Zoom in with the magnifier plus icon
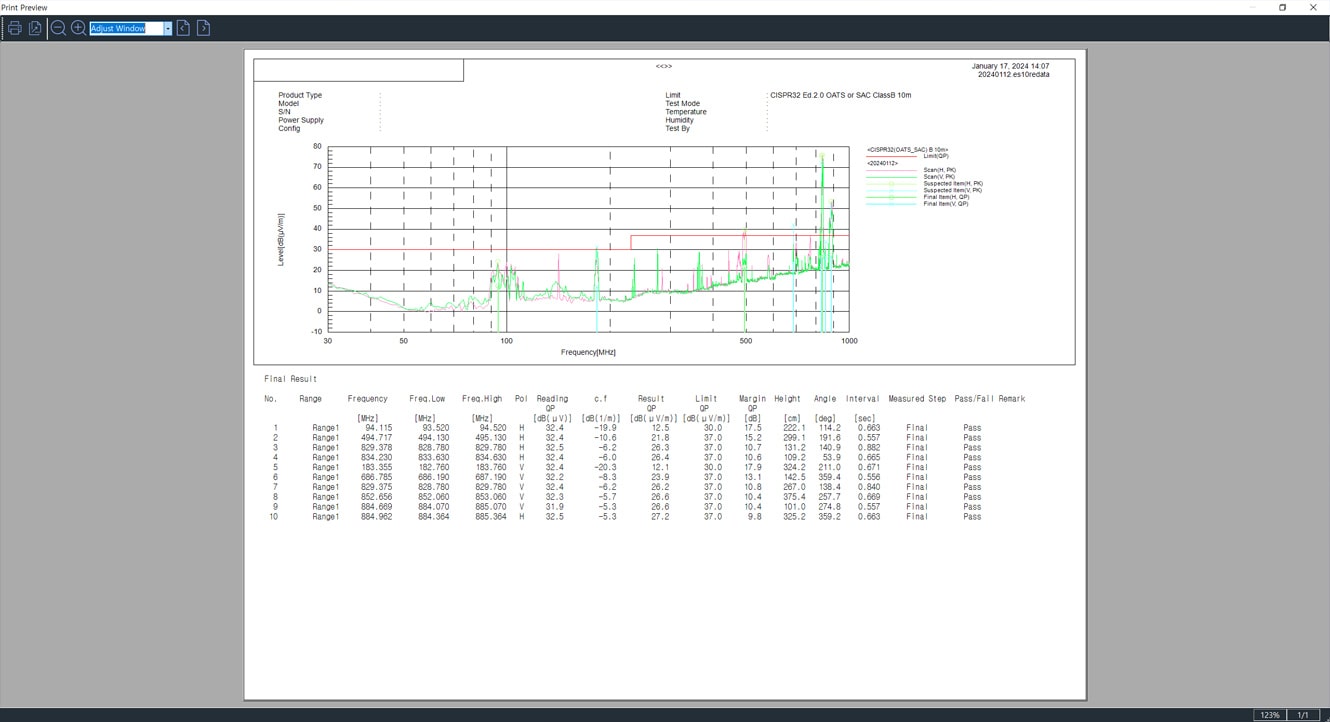Screen dimensions: 1330x722 [78, 28]
